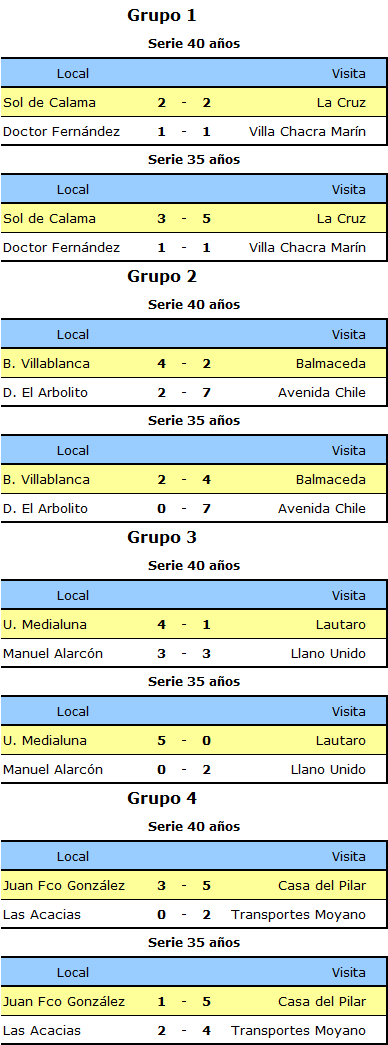Click Transportes Moyano in Grupo 4 Serie 40
388x1045 pixels.
point(299,914)
